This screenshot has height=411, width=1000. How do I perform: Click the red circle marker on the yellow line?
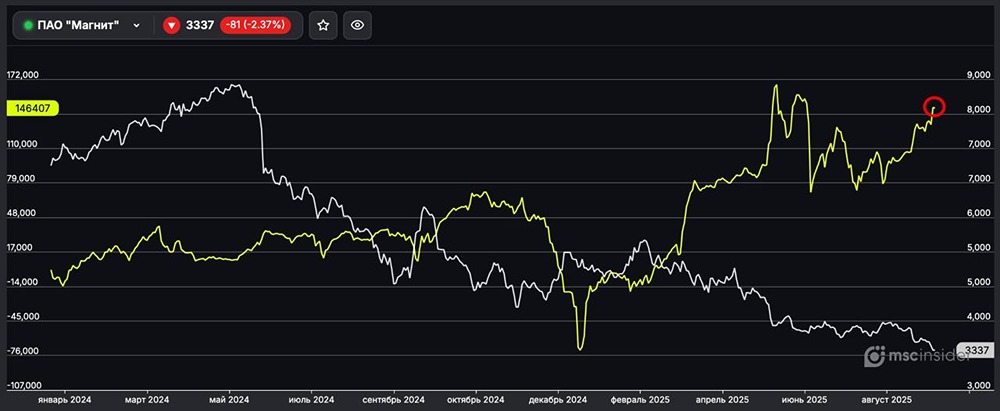(934, 106)
